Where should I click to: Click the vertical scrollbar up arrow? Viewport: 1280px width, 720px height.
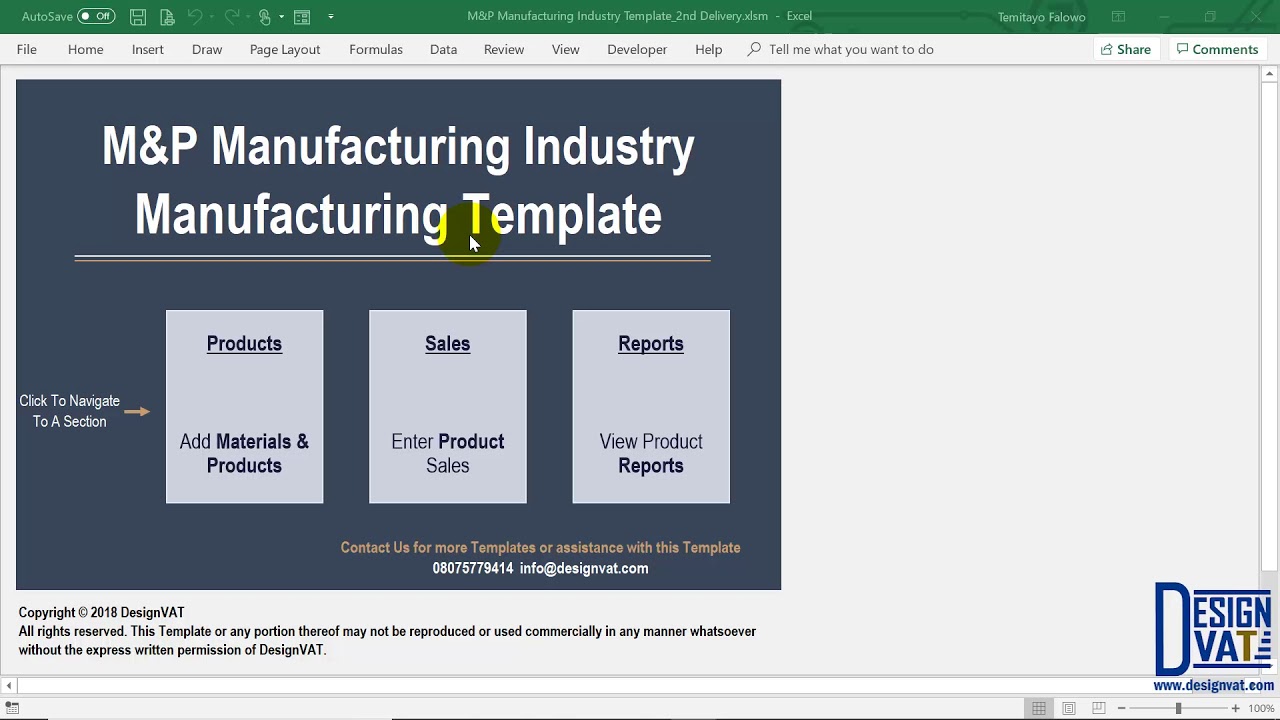[x=1271, y=74]
